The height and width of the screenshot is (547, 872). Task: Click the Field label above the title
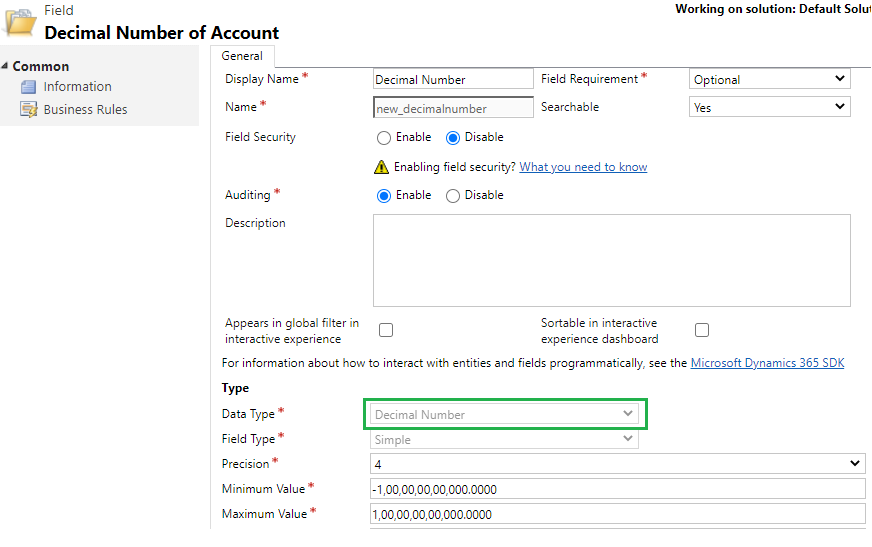point(59,10)
